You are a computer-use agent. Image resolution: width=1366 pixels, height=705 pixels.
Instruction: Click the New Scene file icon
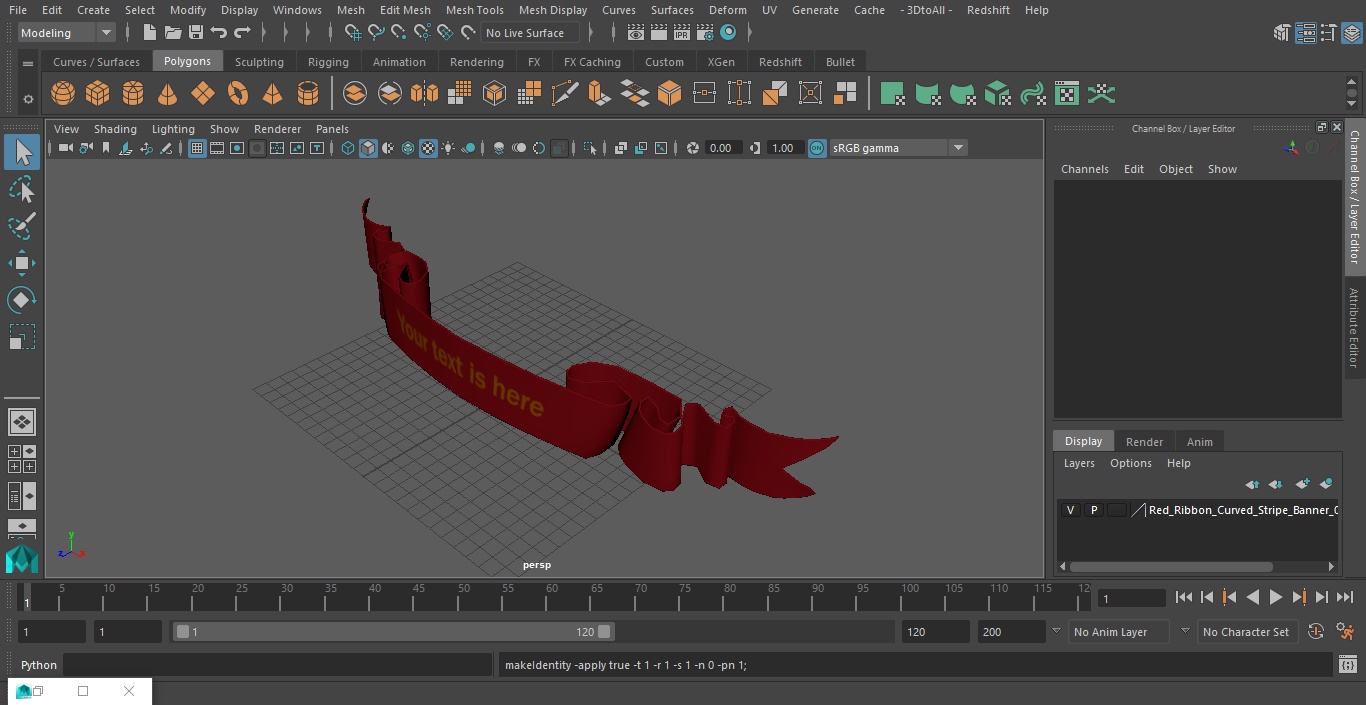coord(149,33)
